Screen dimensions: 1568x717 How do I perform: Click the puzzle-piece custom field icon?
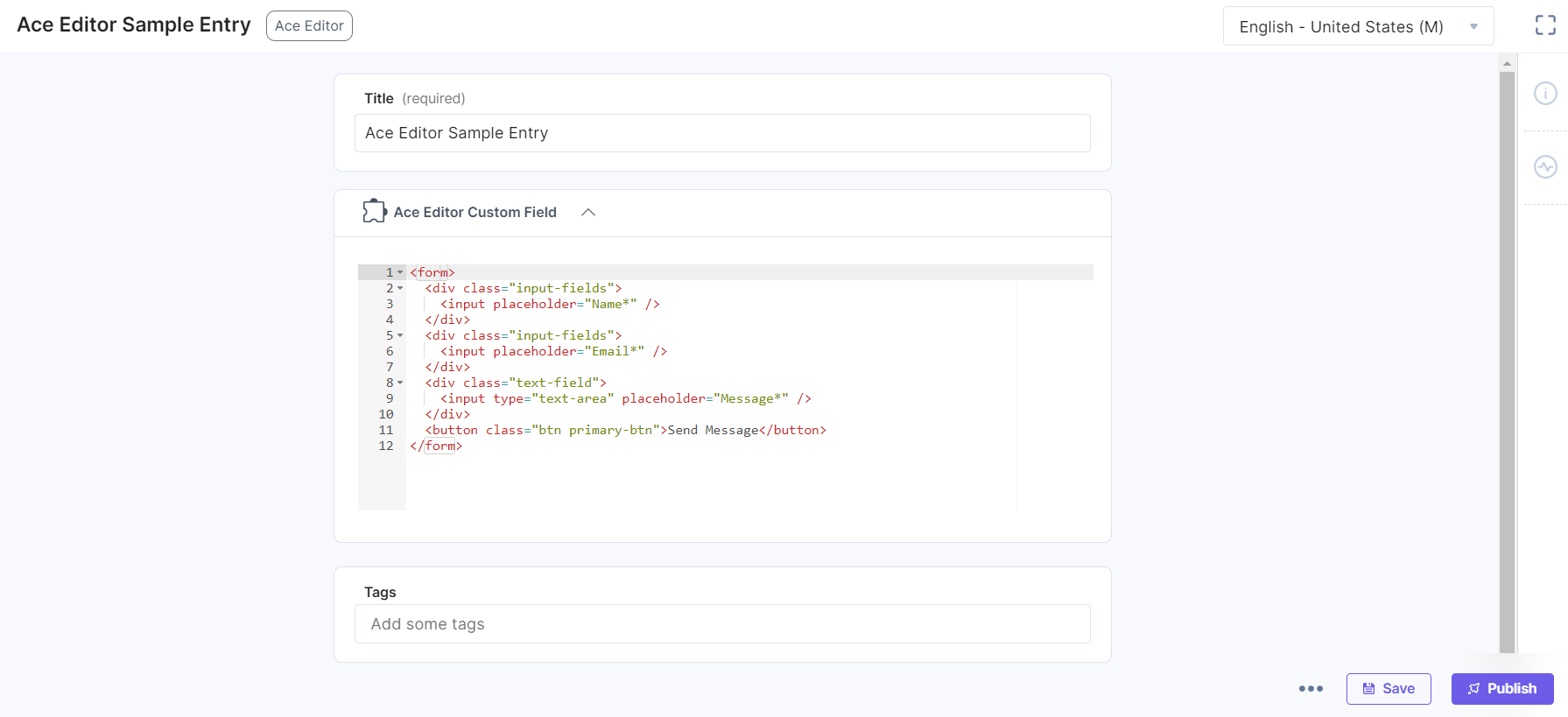click(x=374, y=211)
